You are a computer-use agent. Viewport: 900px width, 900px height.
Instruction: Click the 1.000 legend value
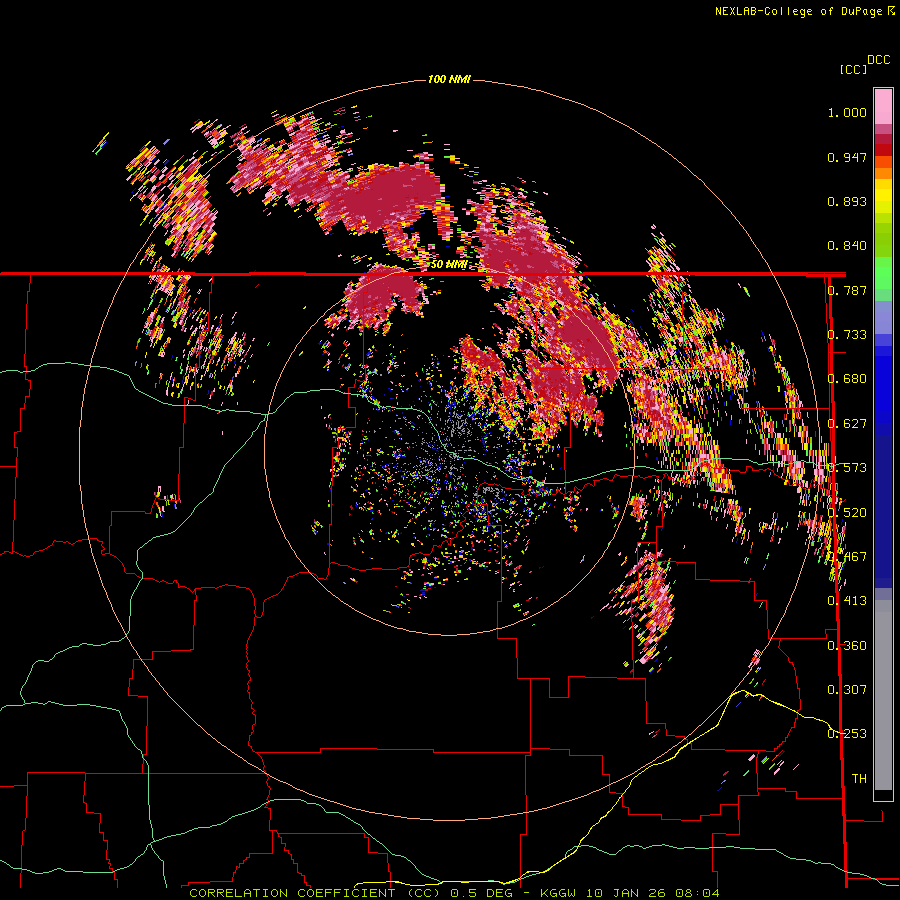(847, 113)
